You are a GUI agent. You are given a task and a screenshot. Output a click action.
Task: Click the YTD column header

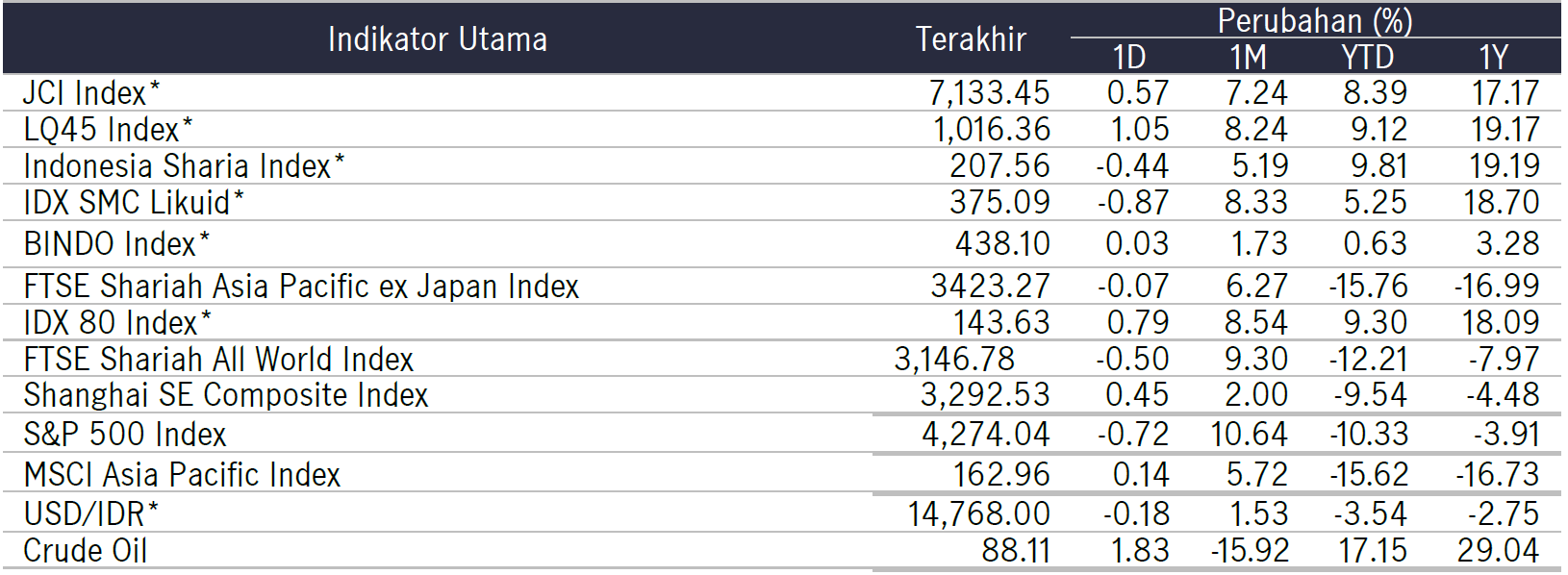1367,57
